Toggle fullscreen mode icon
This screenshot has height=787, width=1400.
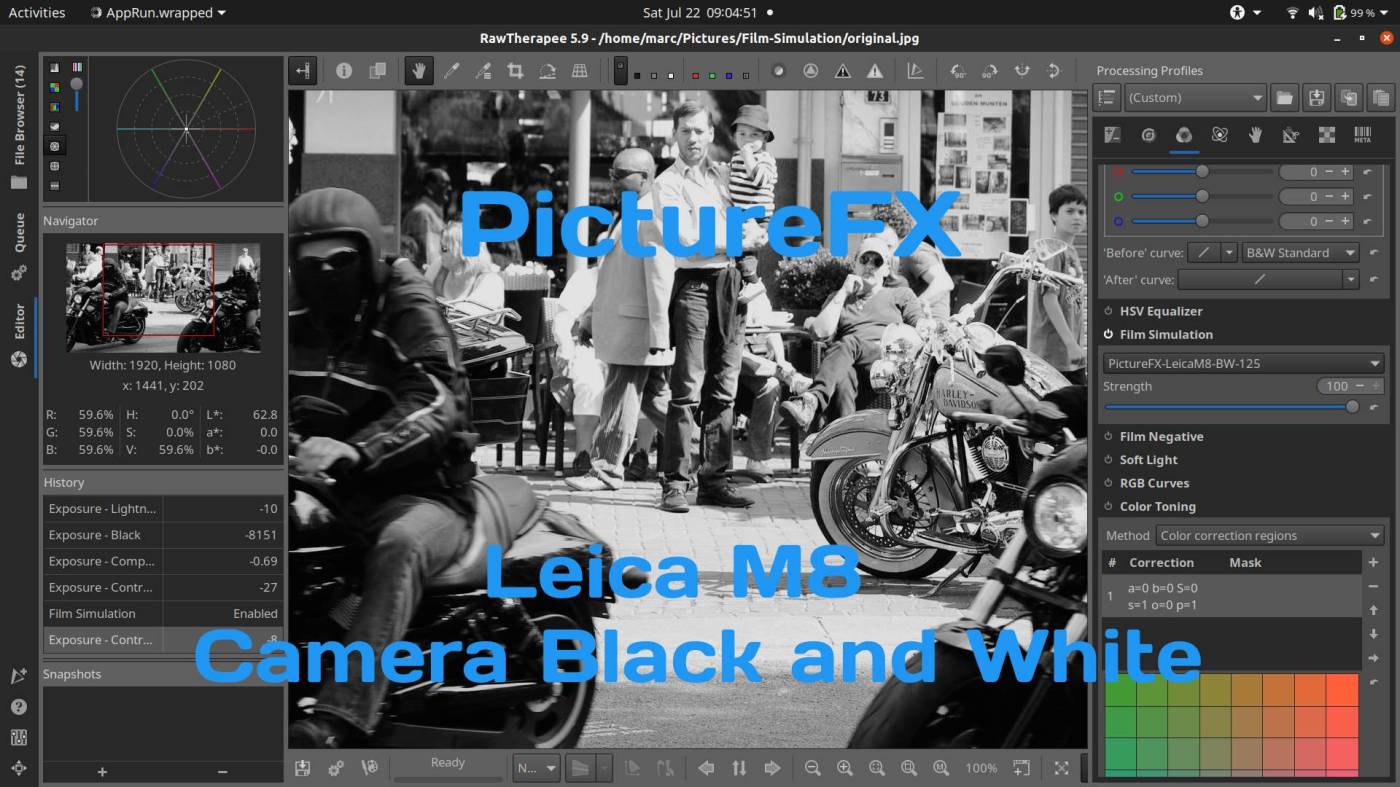[1061, 768]
